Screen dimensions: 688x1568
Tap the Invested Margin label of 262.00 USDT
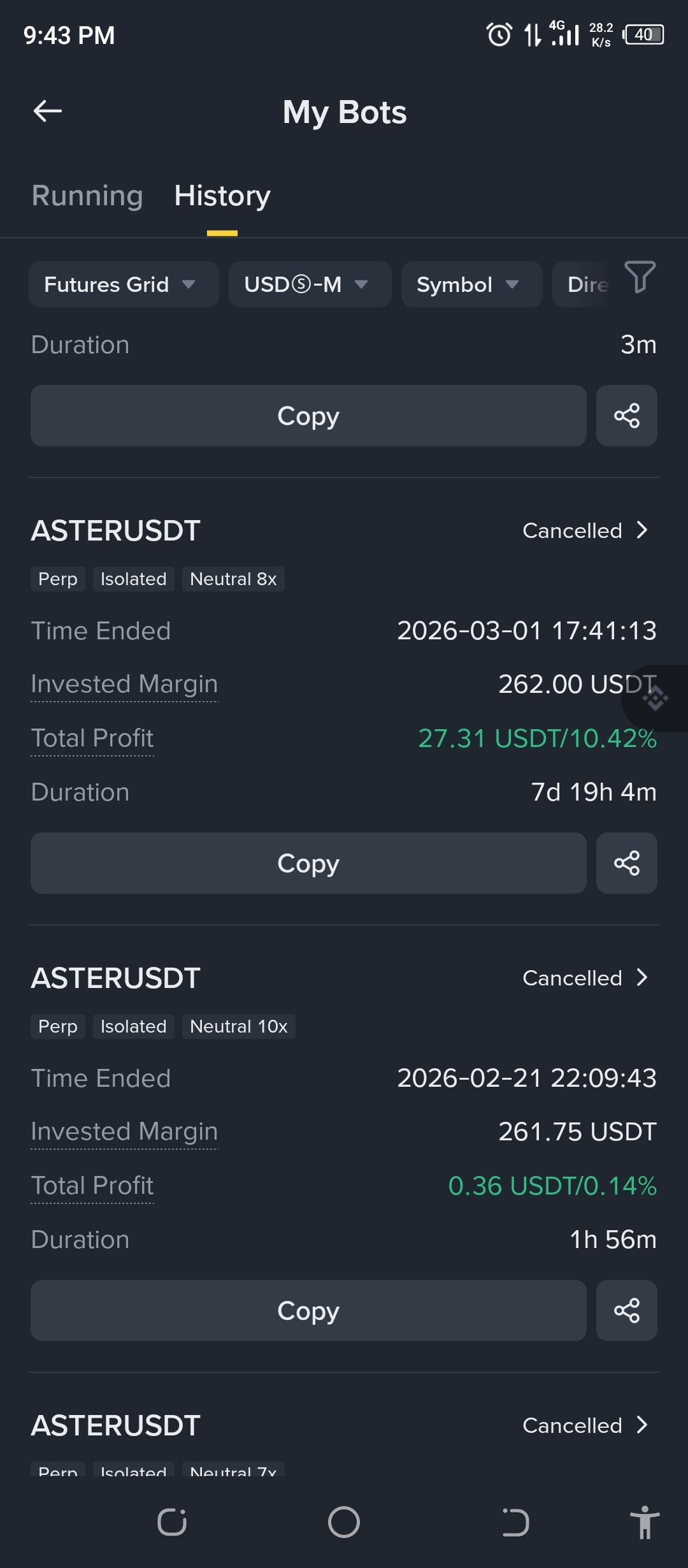[124, 684]
